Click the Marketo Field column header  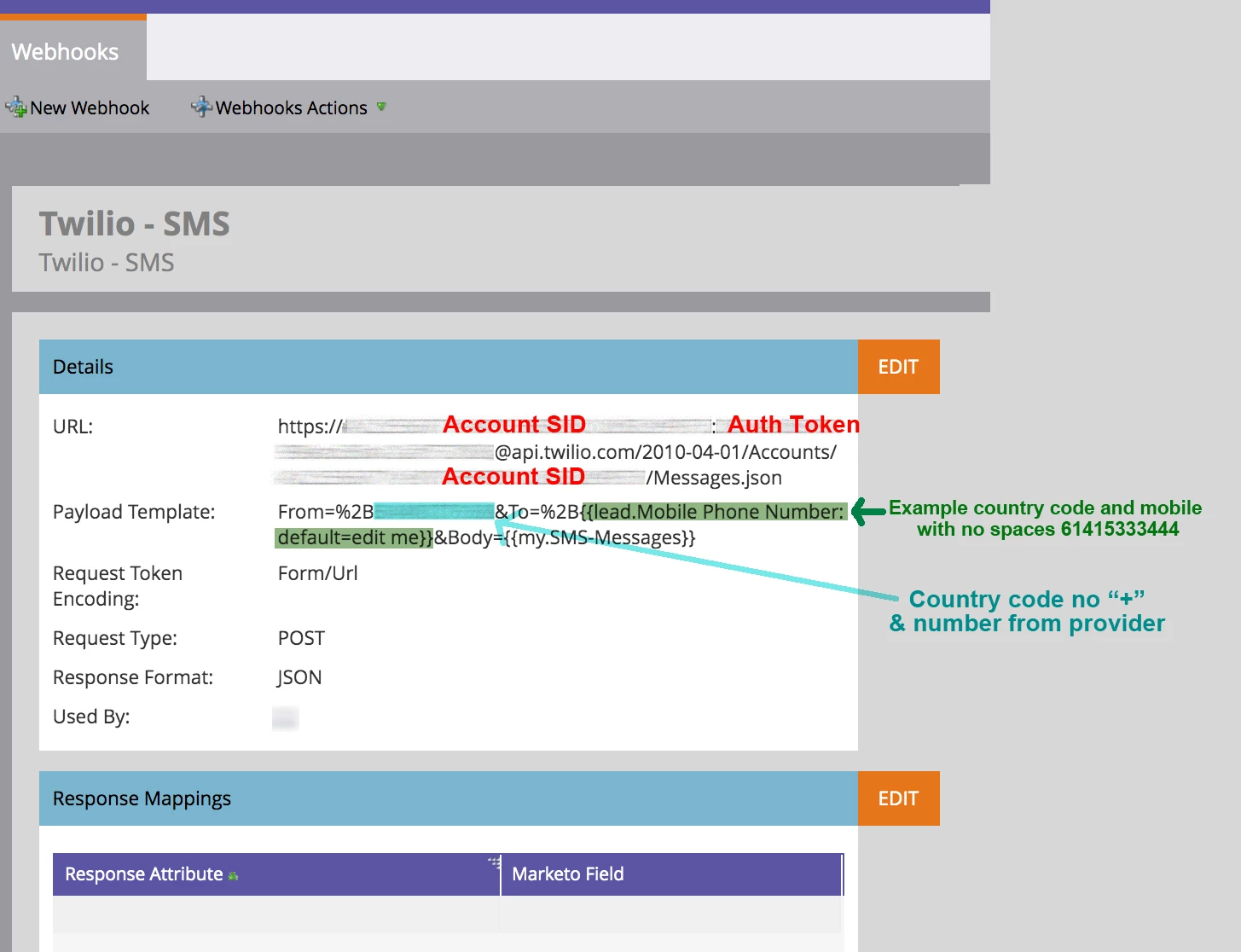672,874
